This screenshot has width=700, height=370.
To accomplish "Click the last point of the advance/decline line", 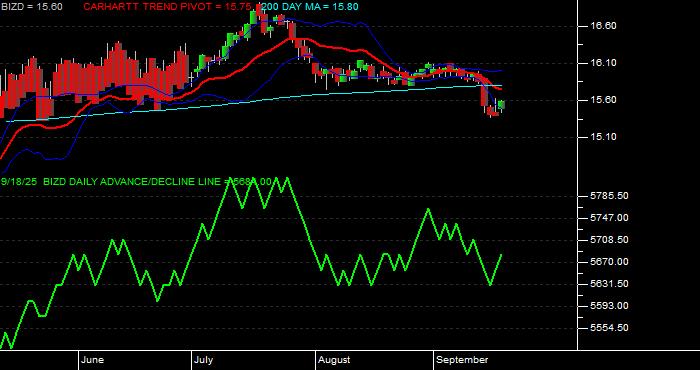I will click(x=501, y=254).
